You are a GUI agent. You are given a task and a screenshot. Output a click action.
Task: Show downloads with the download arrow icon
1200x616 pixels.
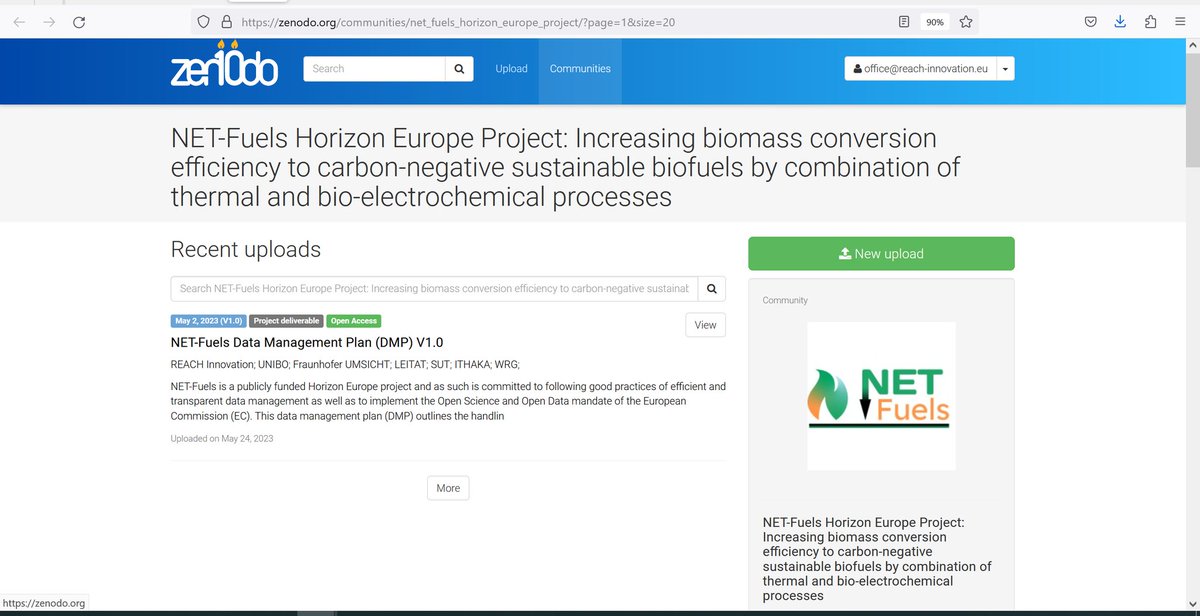tap(1121, 21)
